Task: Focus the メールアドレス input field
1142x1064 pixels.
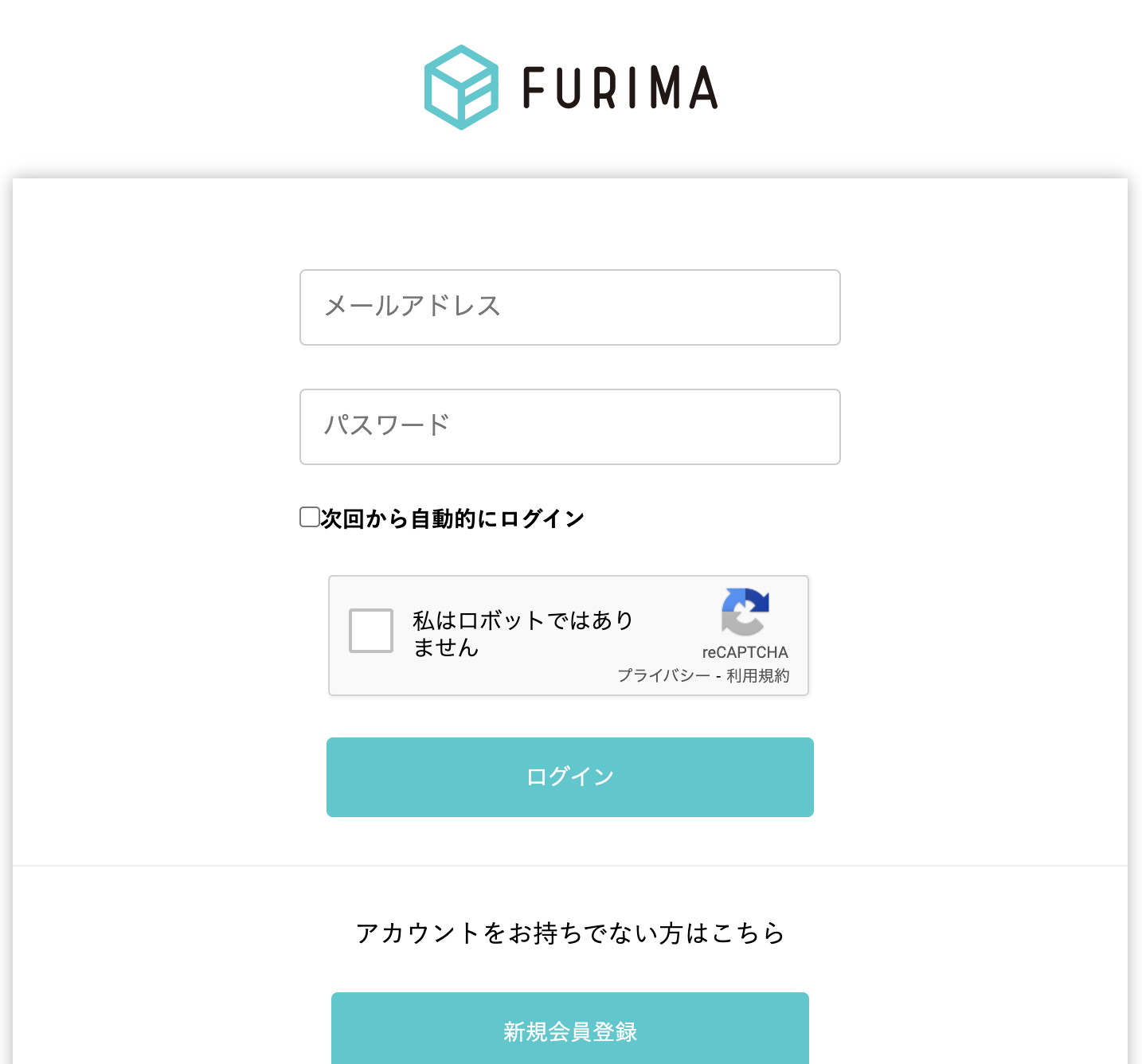Action: pos(569,307)
